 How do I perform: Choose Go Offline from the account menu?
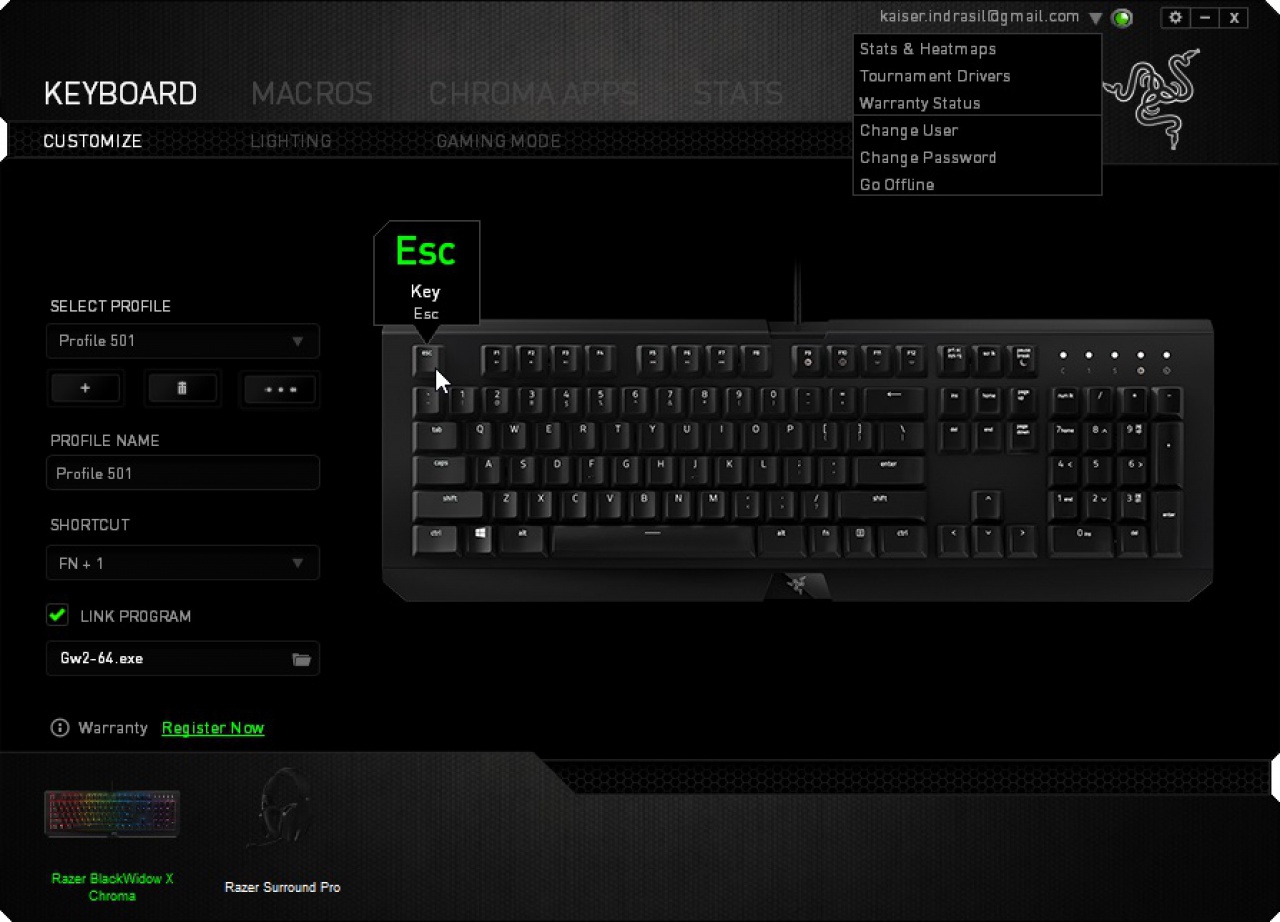897,184
